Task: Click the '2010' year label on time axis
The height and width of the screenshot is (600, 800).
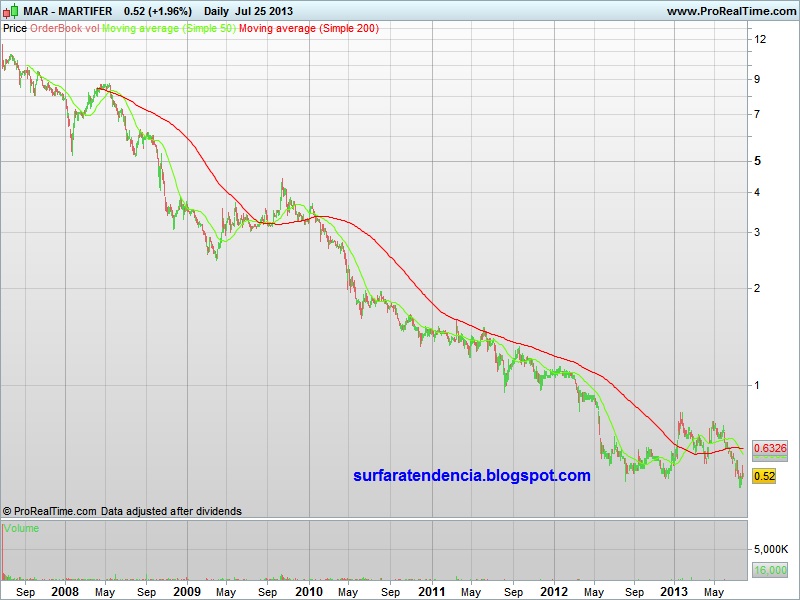Action: [309, 592]
